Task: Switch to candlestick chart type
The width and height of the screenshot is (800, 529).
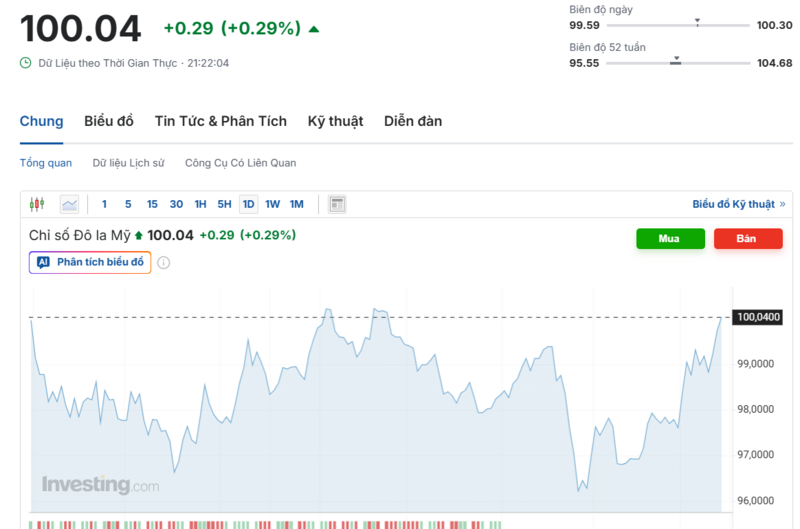Action: click(x=37, y=204)
